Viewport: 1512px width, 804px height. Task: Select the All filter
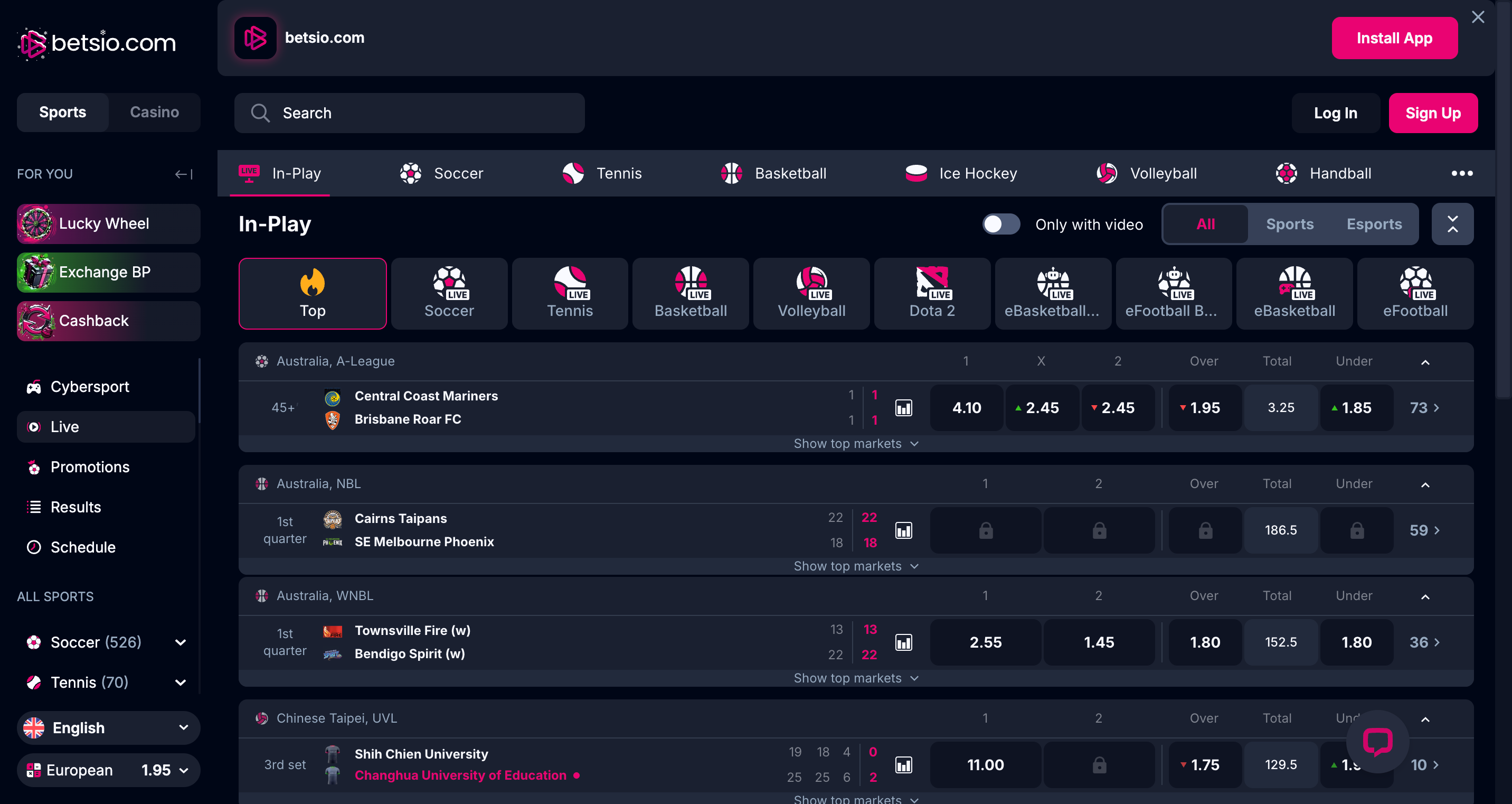pyautogui.click(x=1206, y=224)
